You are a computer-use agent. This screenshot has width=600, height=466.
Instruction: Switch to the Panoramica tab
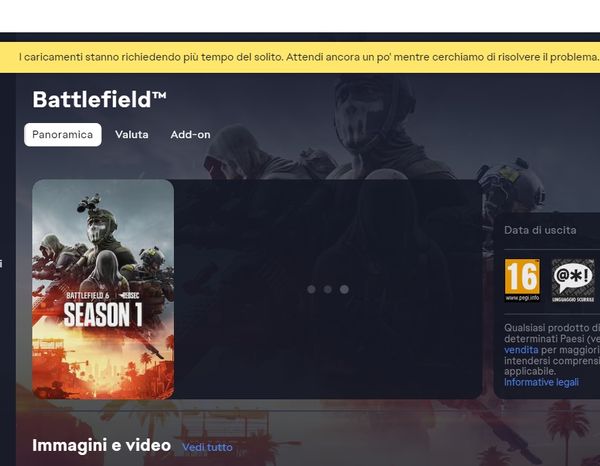(x=62, y=135)
